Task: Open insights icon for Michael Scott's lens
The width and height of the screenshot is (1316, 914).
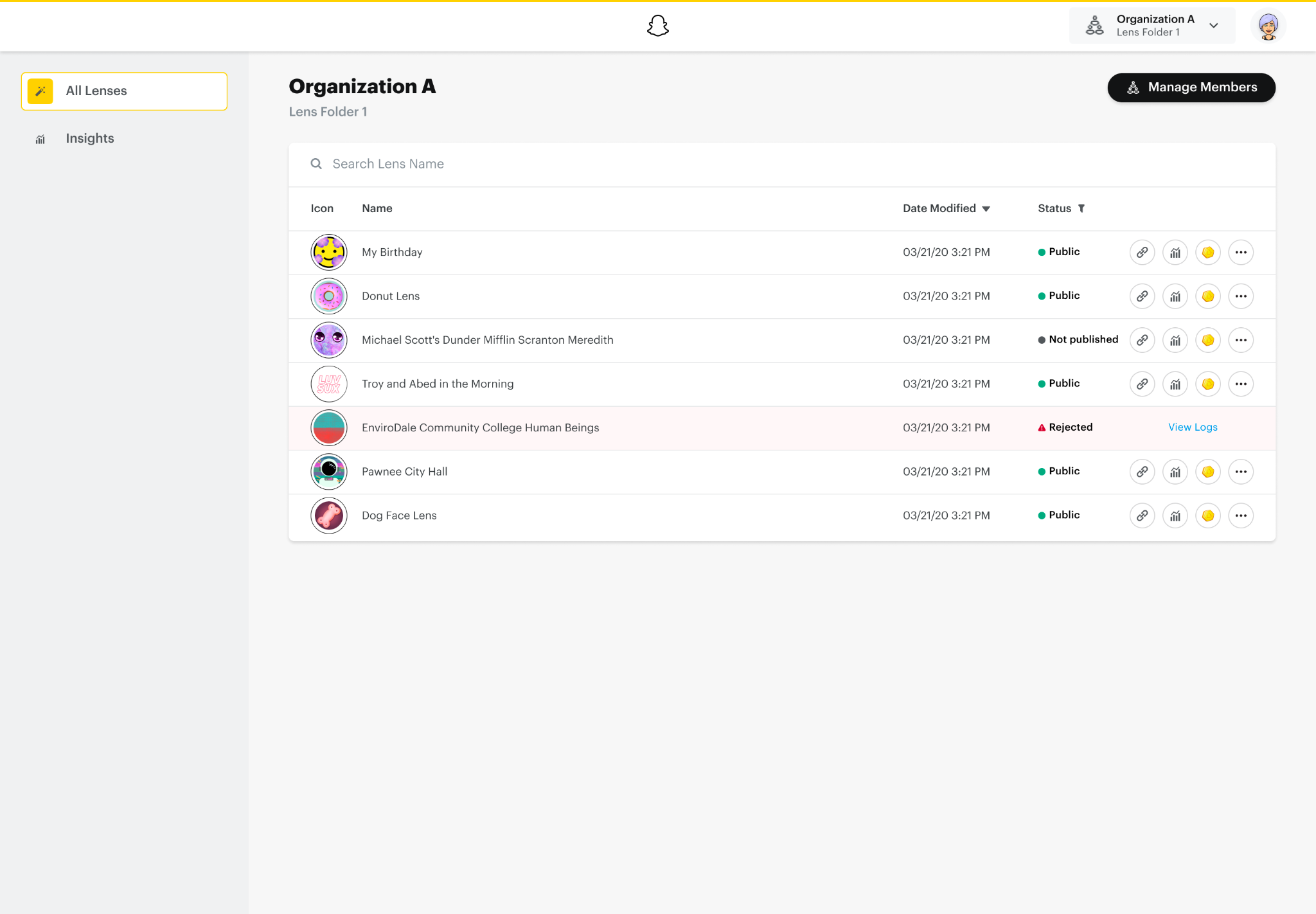Action: point(1175,340)
